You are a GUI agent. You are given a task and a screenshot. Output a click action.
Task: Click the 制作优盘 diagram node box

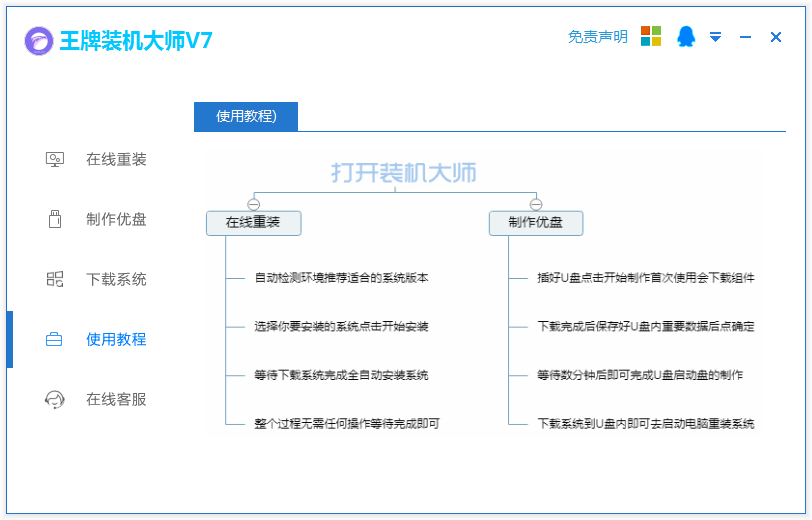pyautogui.click(x=536, y=223)
